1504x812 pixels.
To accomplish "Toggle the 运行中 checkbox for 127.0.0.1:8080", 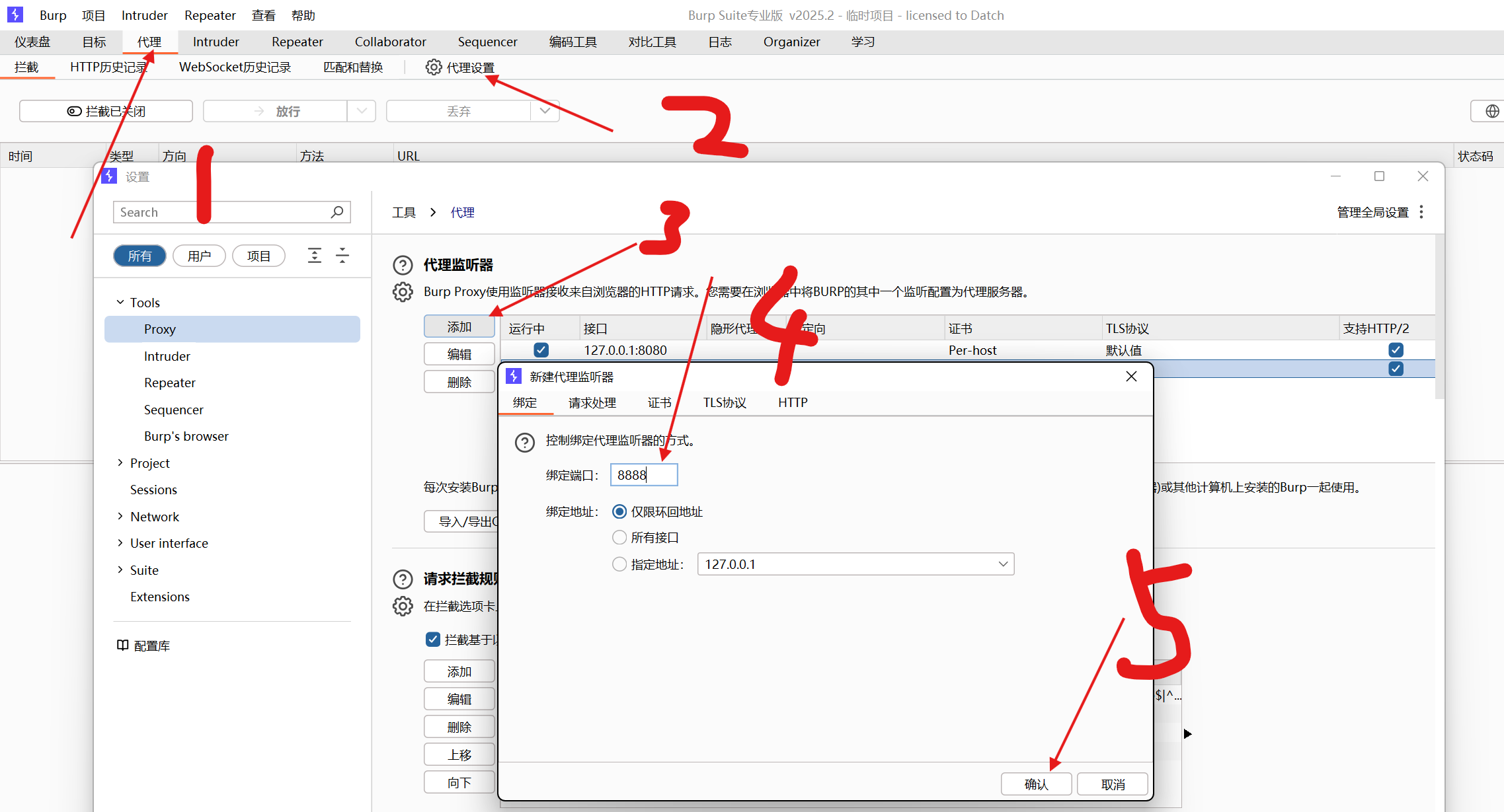I will [541, 350].
